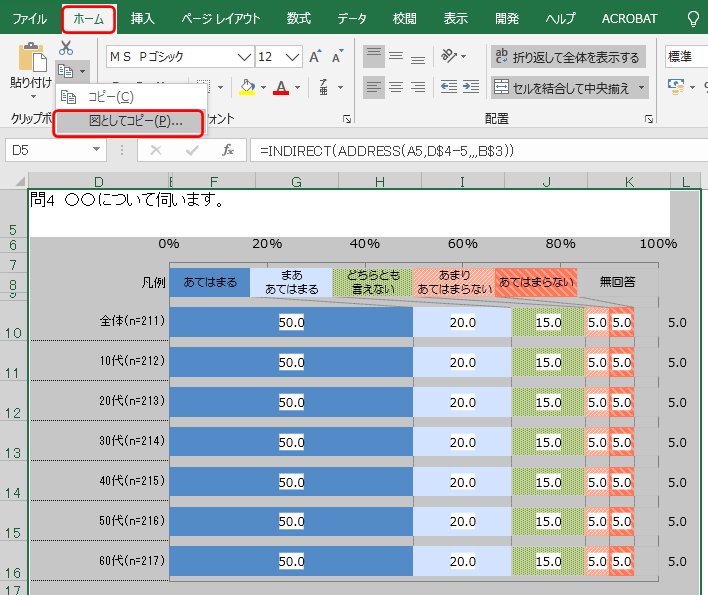Switch to the ホーム tab

88,19
